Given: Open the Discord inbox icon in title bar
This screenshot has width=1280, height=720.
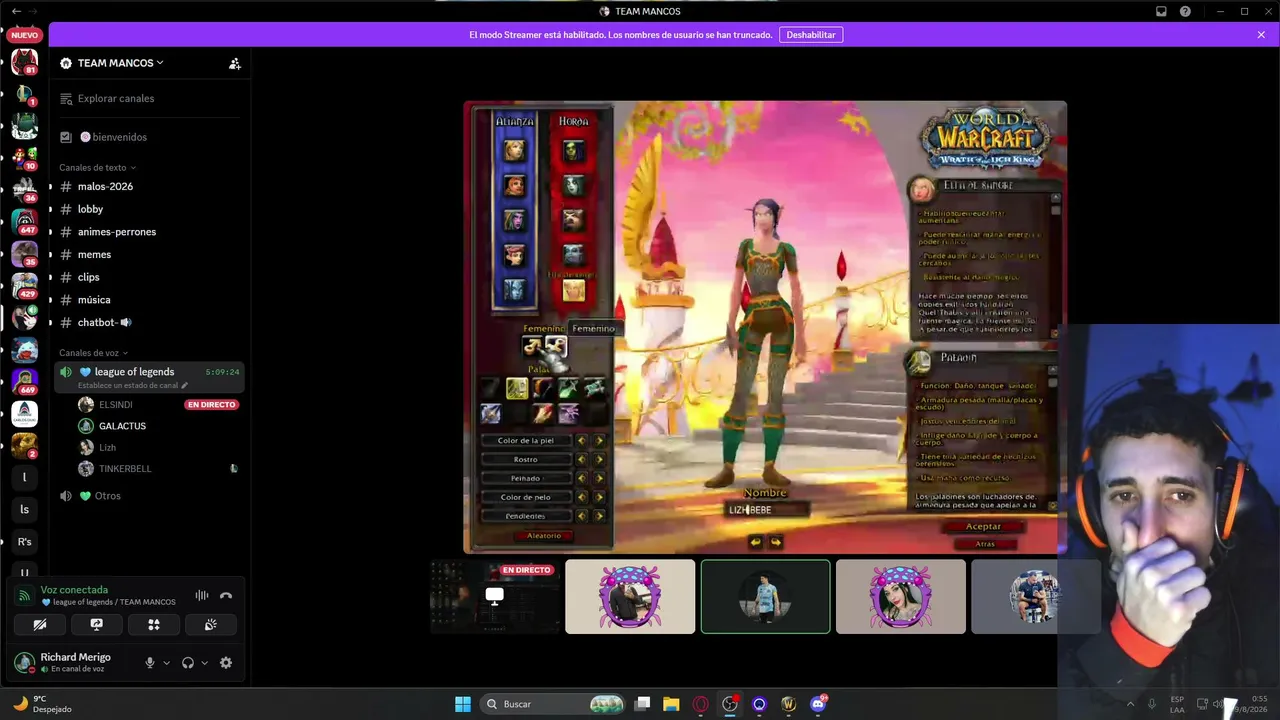Looking at the screenshot, I should coord(1161,11).
